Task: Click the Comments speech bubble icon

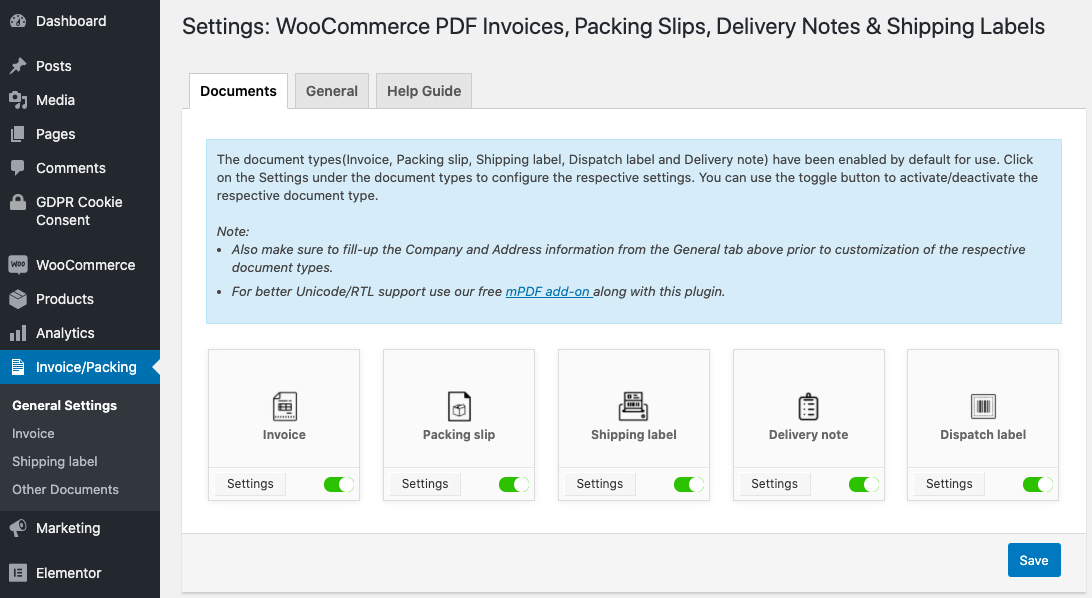Action: pos(18,168)
